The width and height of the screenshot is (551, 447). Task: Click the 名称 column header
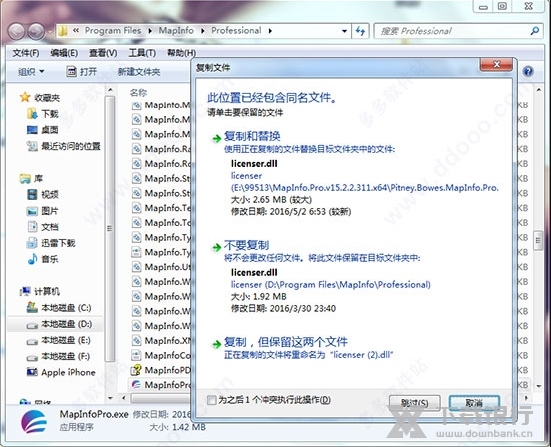(x=138, y=92)
